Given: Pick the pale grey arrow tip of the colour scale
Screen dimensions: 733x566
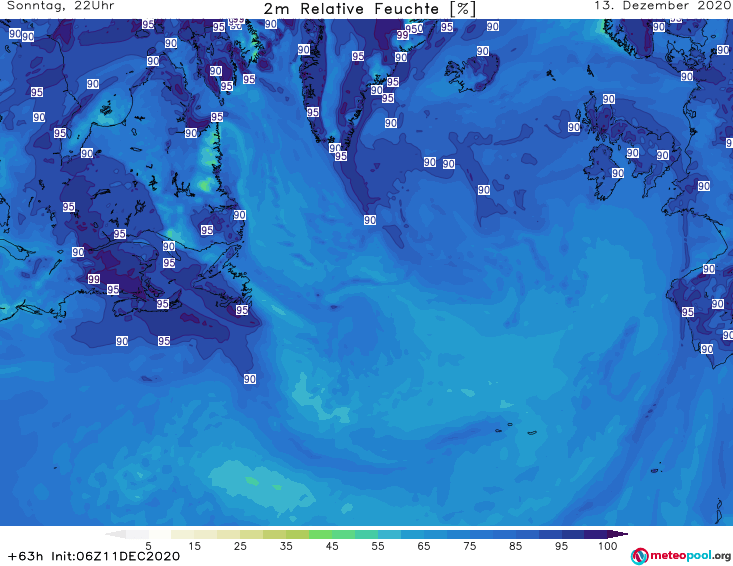Looking at the screenshot, I should tap(115, 534).
